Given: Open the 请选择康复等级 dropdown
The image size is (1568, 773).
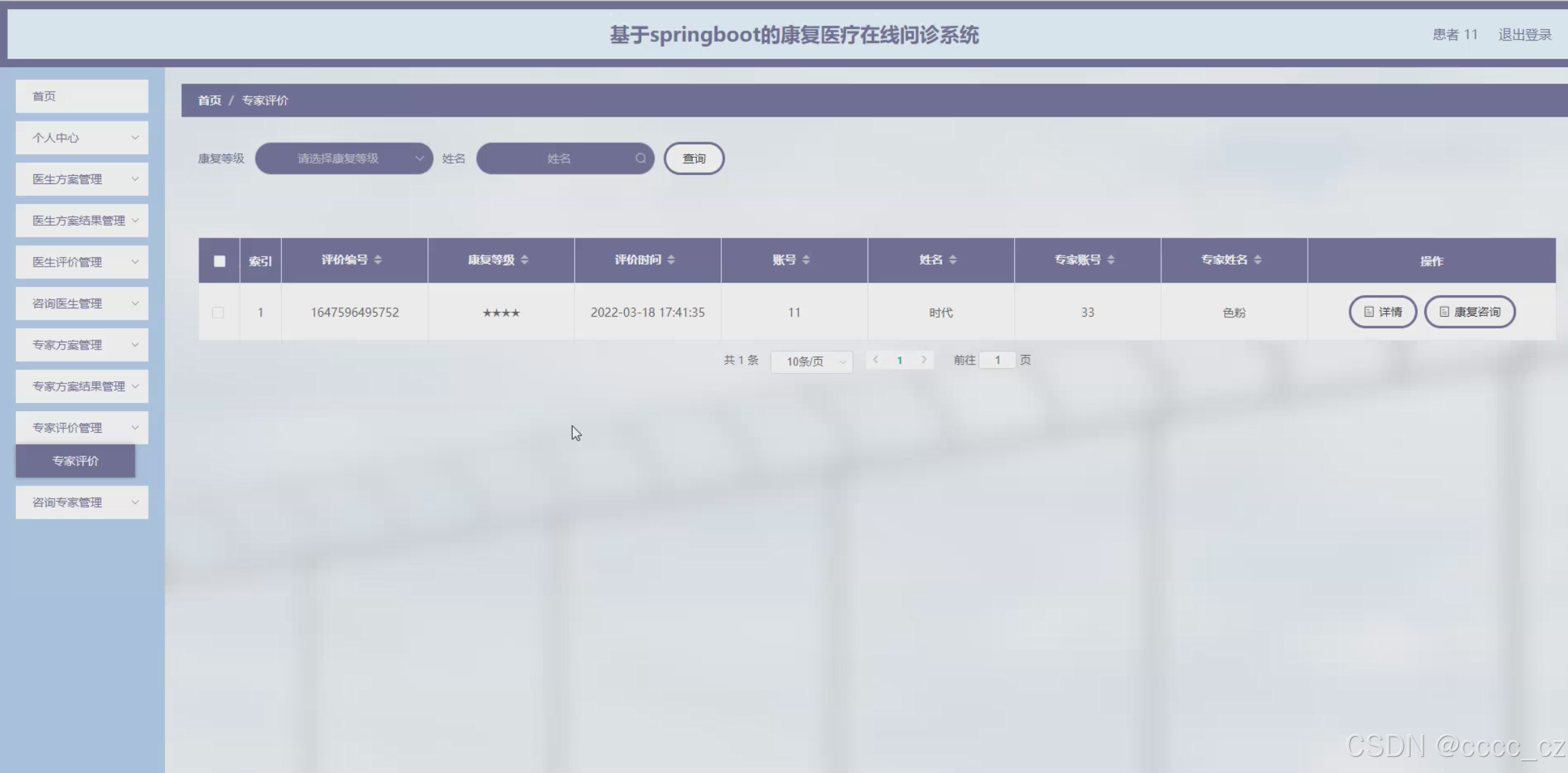Looking at the screenshot, I should 344,158.
